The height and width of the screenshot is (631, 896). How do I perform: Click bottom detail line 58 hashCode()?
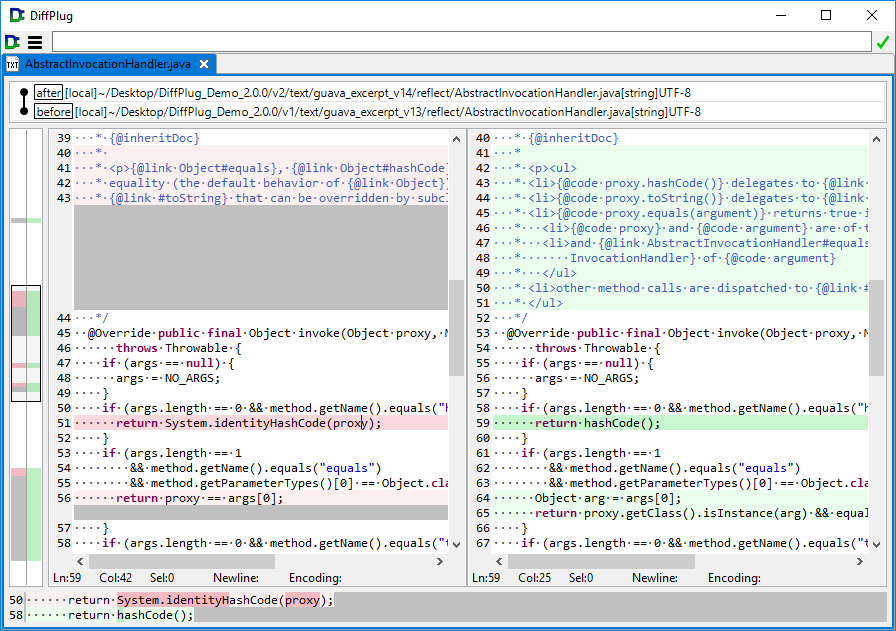click(x=155, y=615)
